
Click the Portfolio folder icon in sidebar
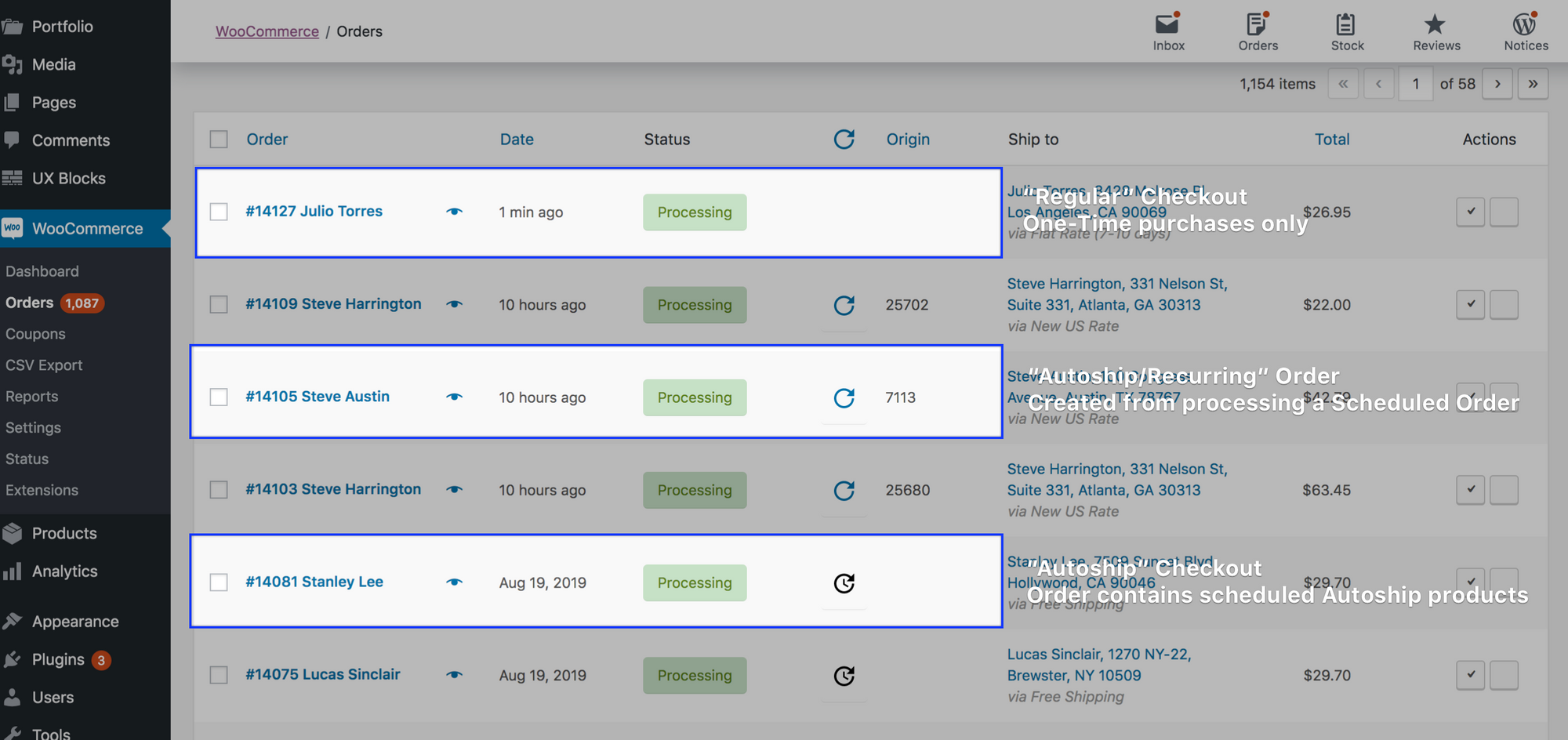(12, 27)
